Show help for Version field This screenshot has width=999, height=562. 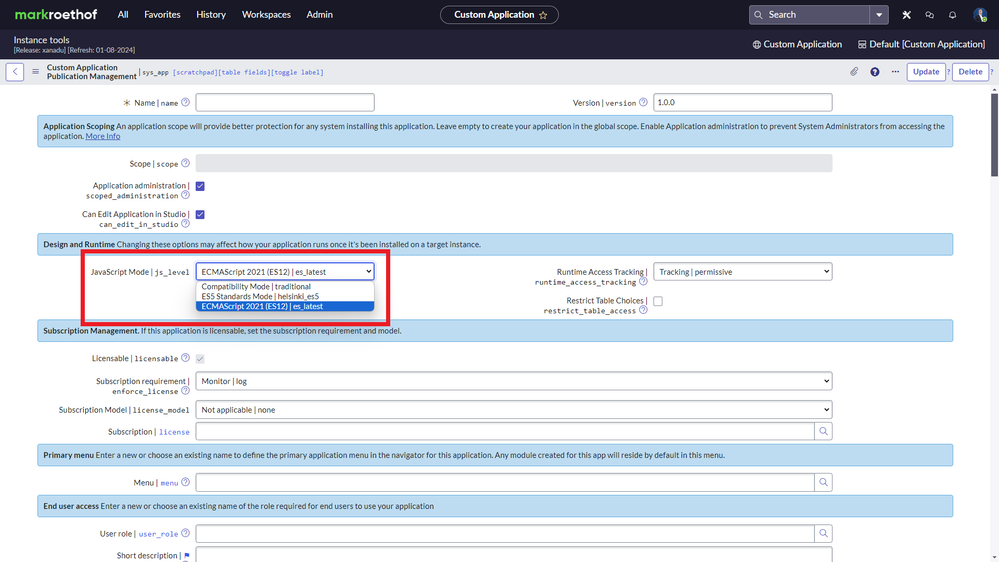tap(643, 102)
